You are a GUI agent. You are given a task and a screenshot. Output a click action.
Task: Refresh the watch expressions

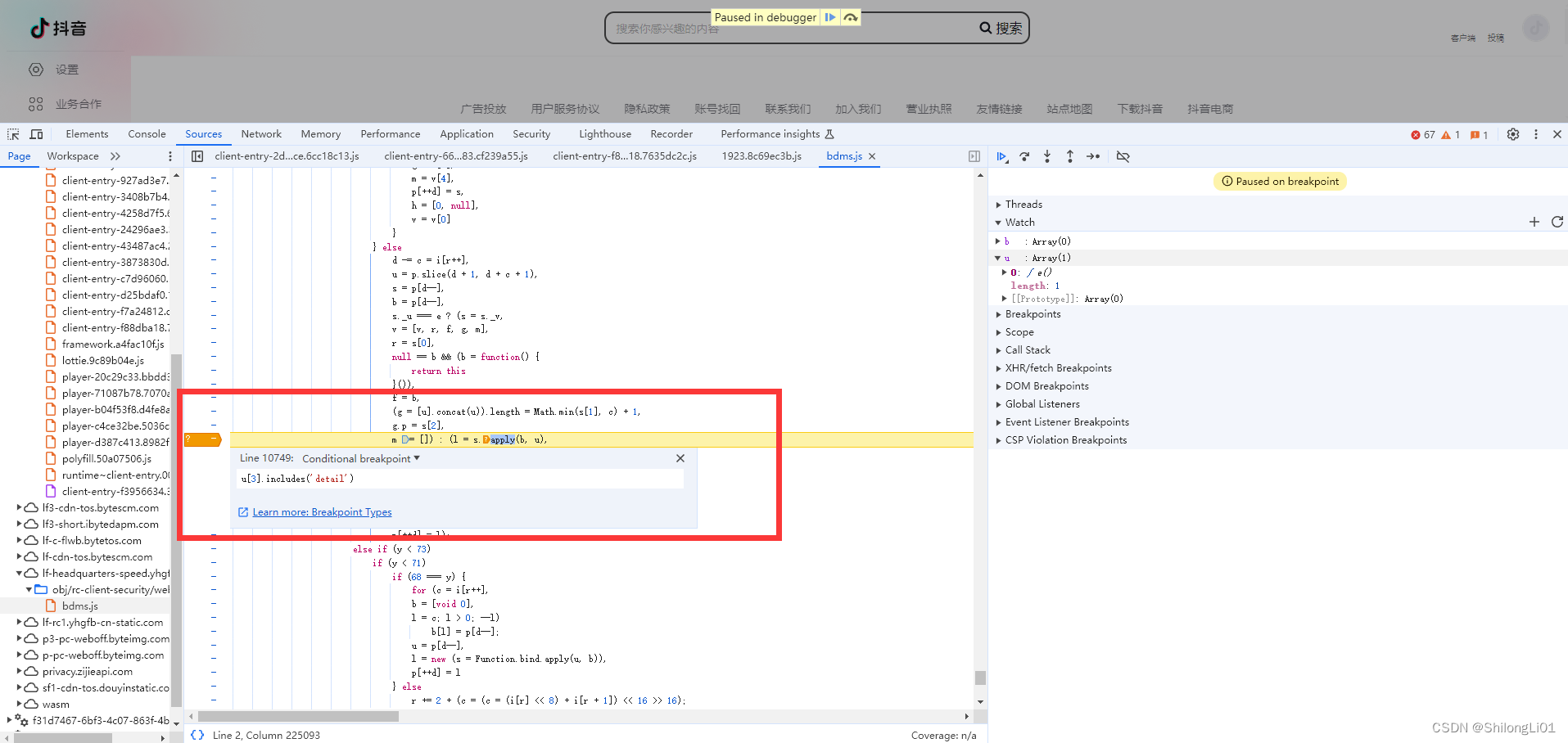(1557, 222)
